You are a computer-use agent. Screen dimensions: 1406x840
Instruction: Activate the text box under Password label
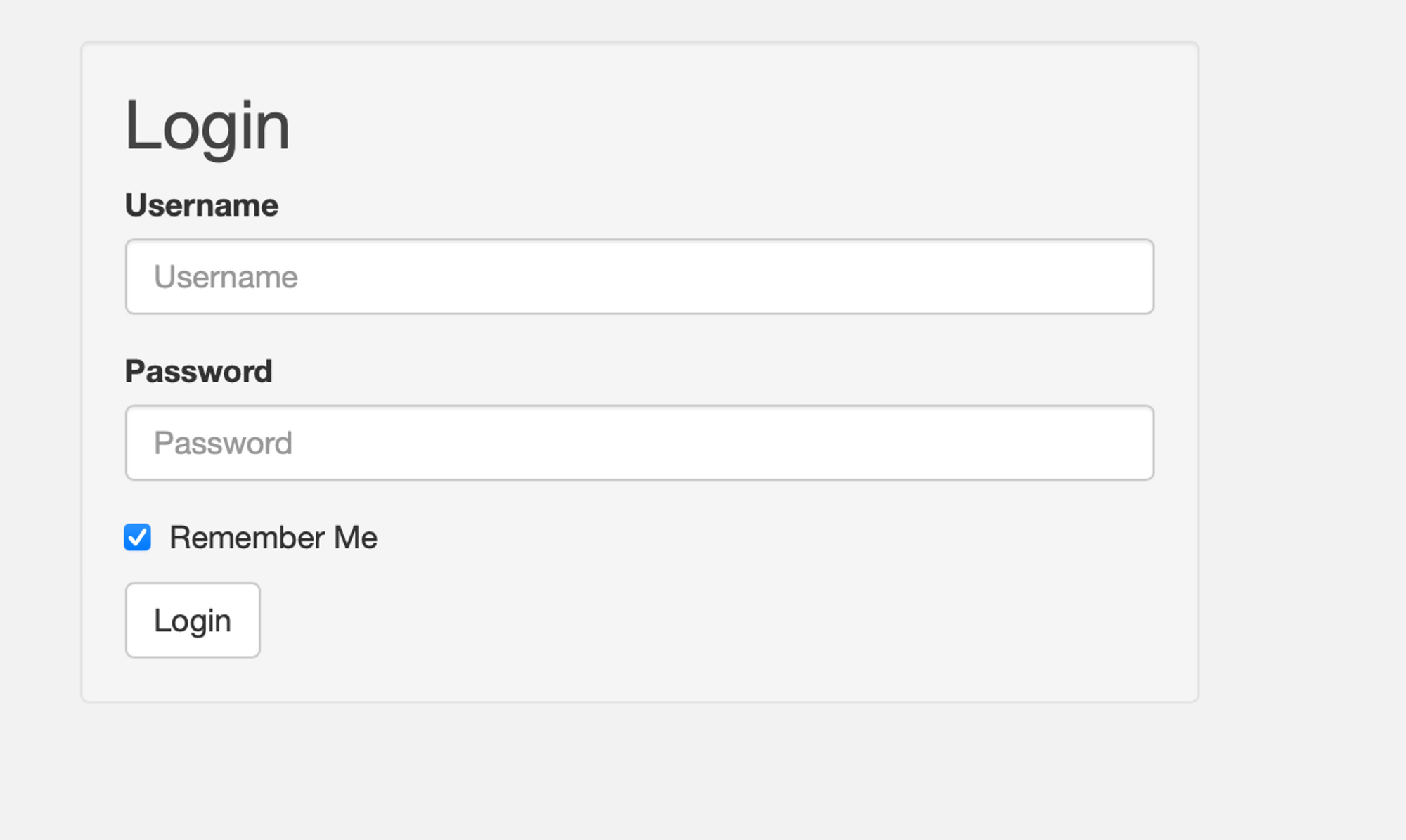tap(640, 443)
